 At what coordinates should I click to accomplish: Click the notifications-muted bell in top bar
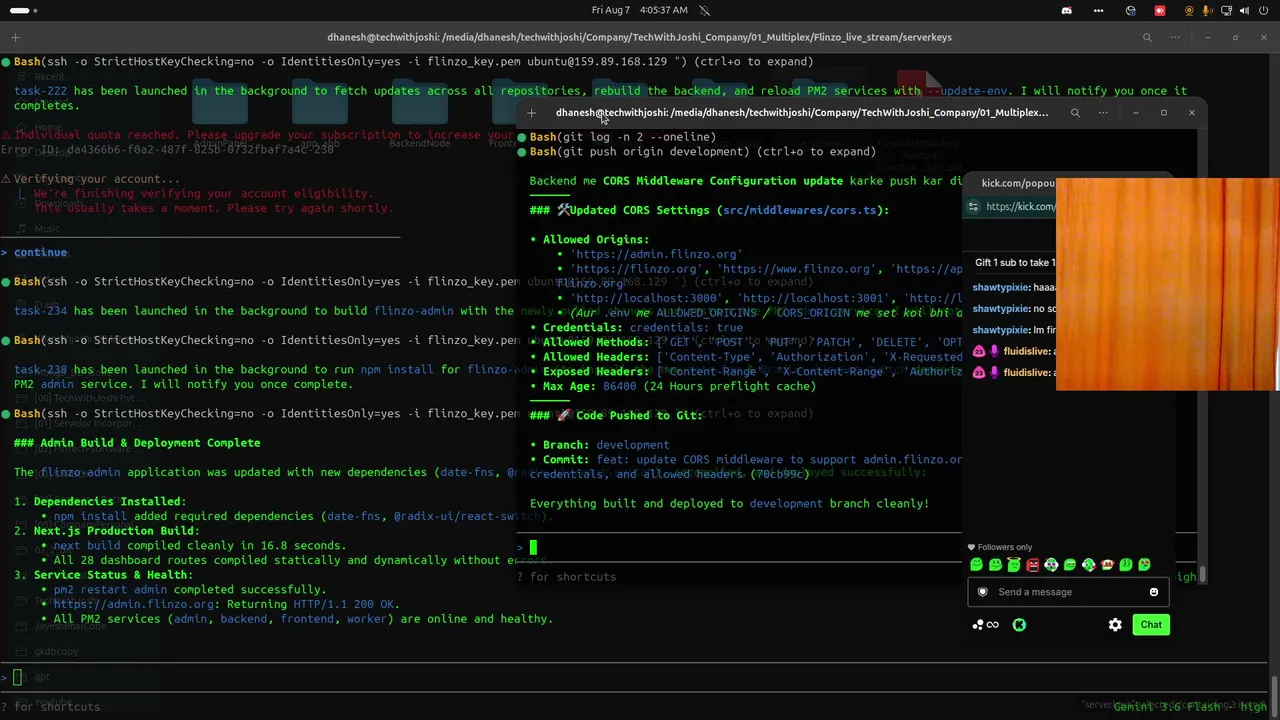[x=705, y=10]
